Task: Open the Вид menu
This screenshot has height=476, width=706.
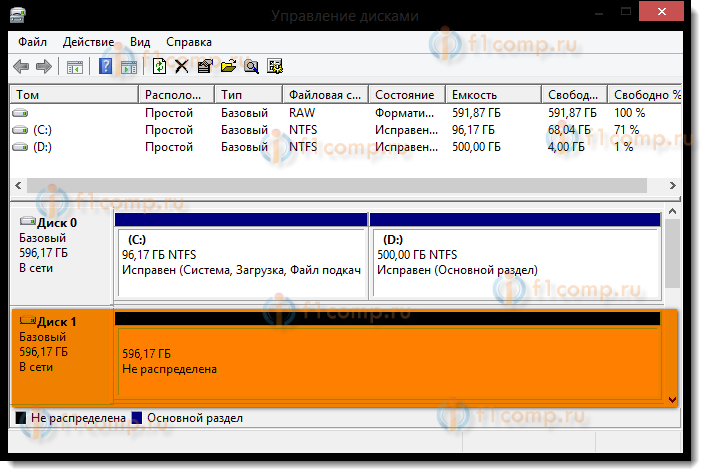Action: 140,43
